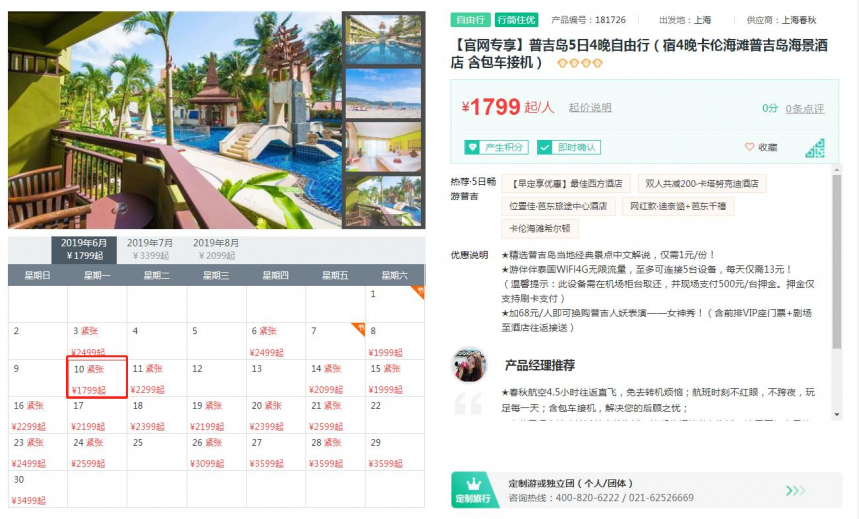This screenshot has width=859, height=519.
Task: Click the description scrollbar down arrow
Action: (x=836, y=414)
